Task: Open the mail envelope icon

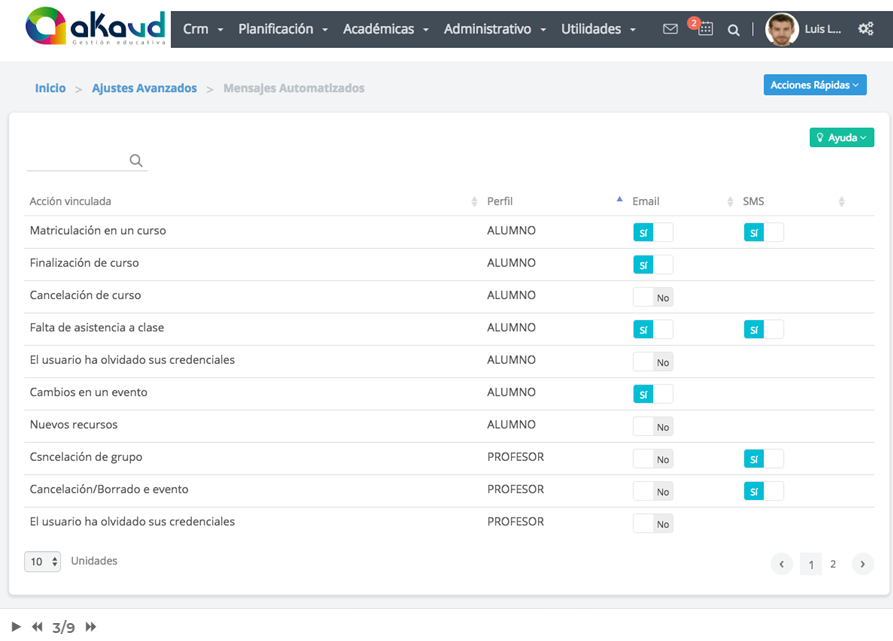Action: (x=670, y=29)
